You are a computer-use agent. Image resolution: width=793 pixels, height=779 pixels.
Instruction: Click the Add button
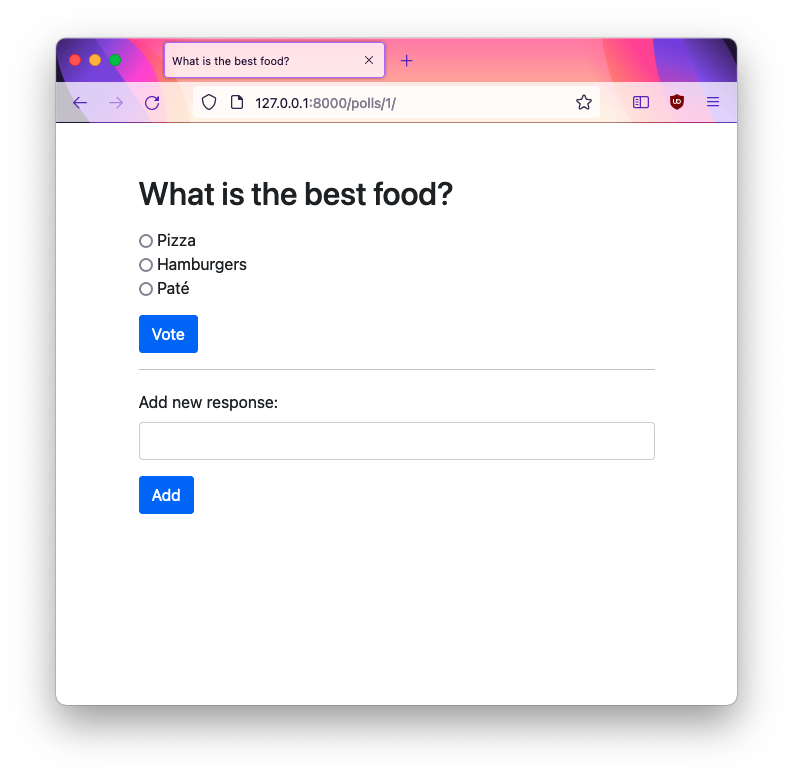pyautogui.click(x=166, y=495)
